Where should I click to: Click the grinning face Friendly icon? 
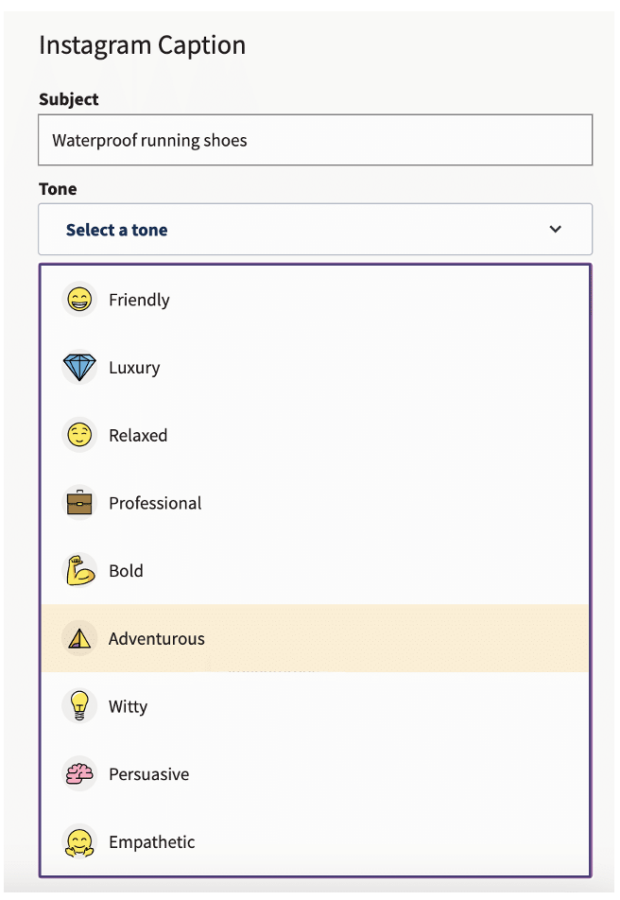click(79, 299)
